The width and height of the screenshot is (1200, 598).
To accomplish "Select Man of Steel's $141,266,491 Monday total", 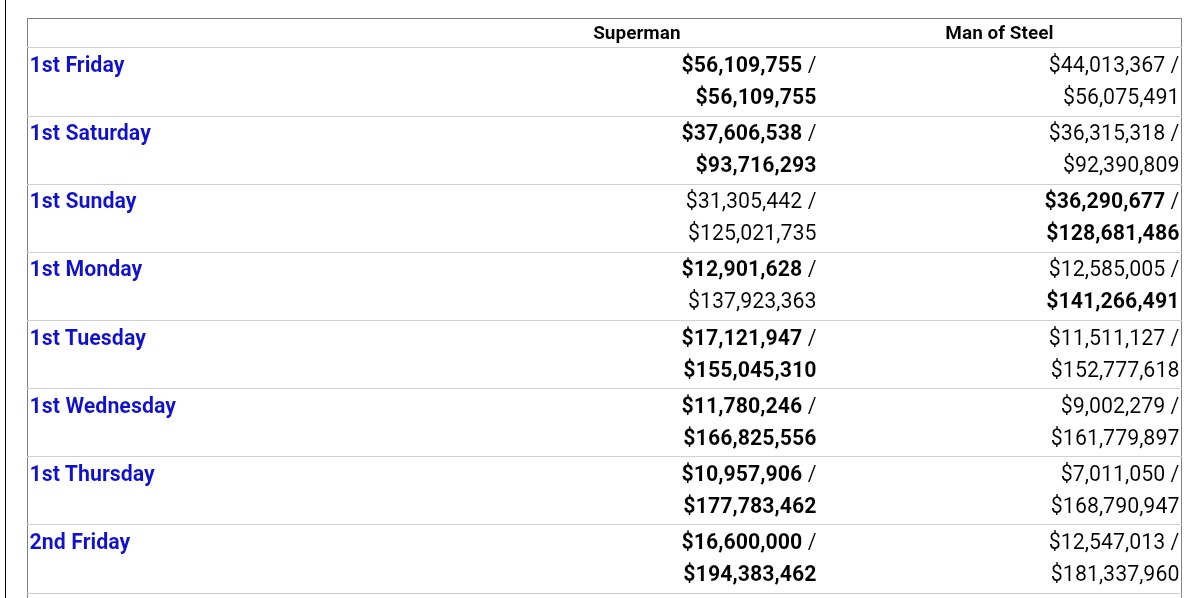I will 1113,301.
